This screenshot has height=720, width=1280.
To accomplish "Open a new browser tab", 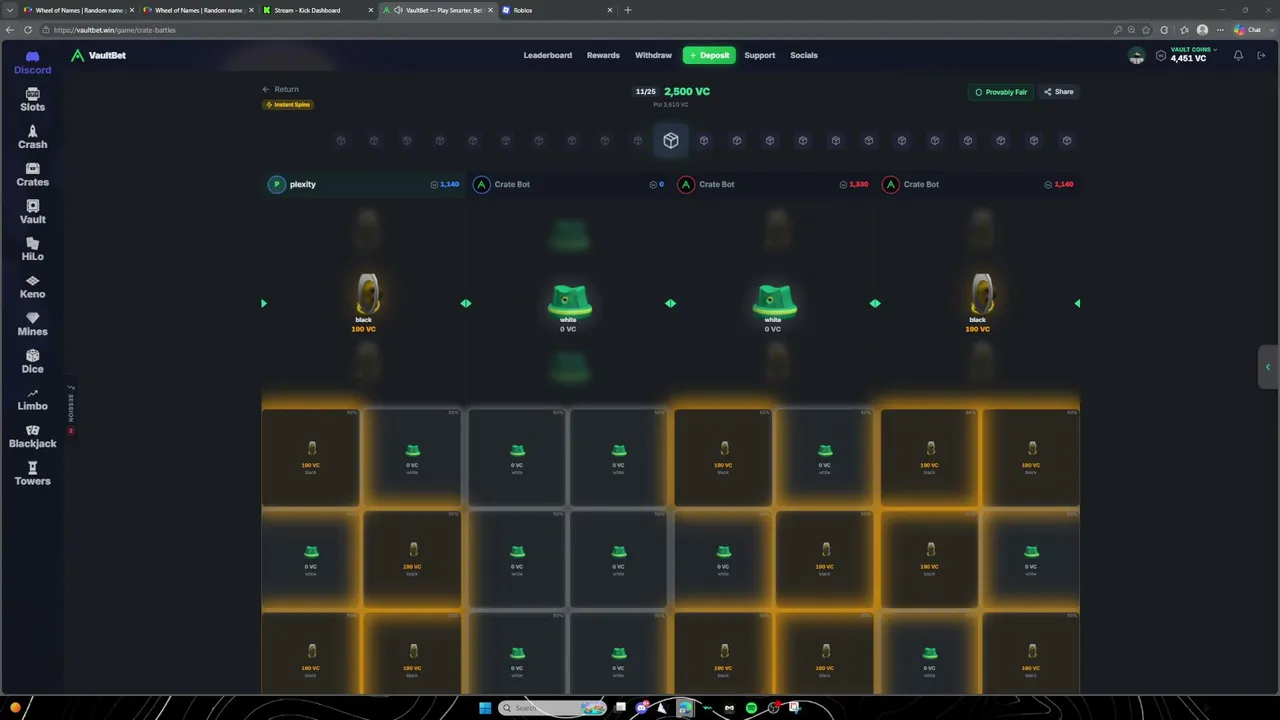I will click(628, 10).
